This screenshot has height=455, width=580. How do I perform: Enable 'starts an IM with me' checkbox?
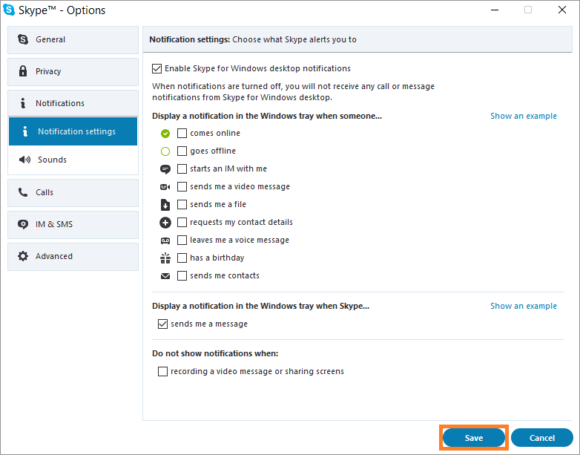(x=182, y=169)
